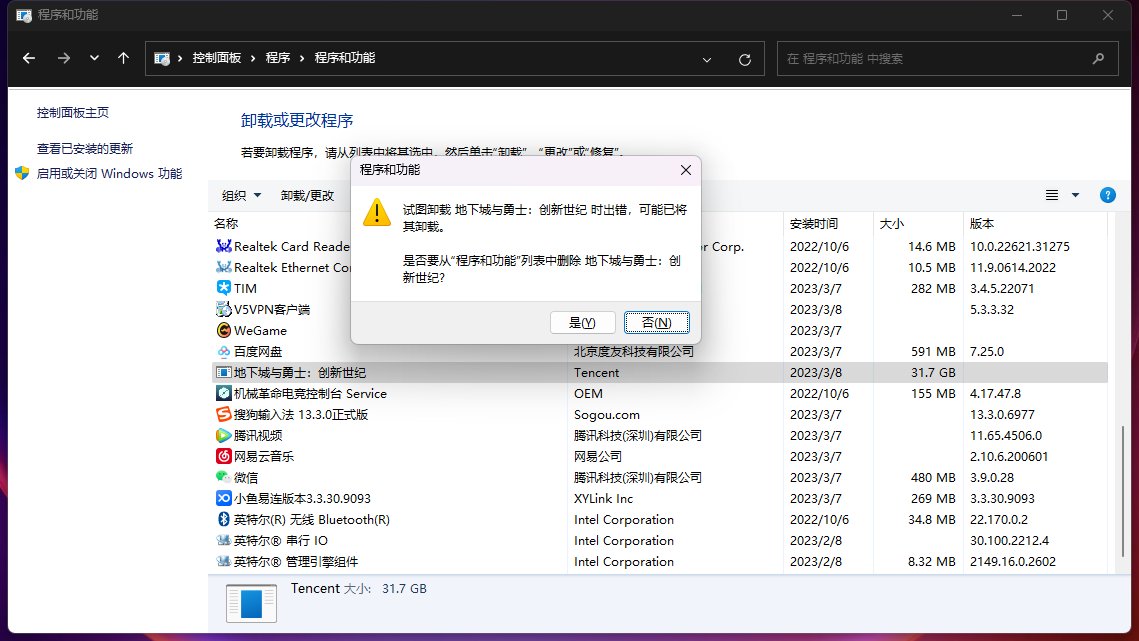
Task: Click the TIM application icon
Action: (x=224, y=288)
